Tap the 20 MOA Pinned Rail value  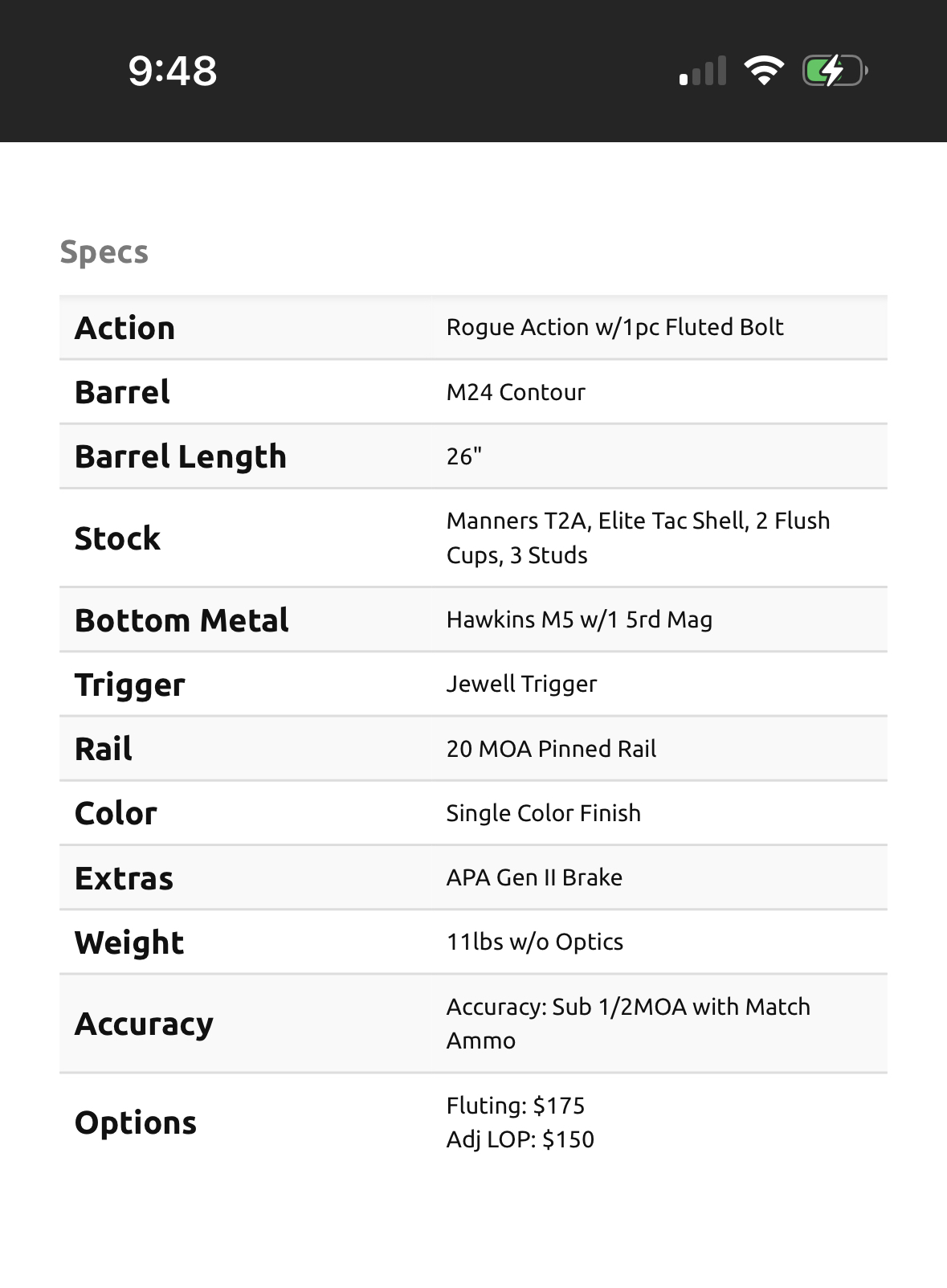[x=551, y=749]
